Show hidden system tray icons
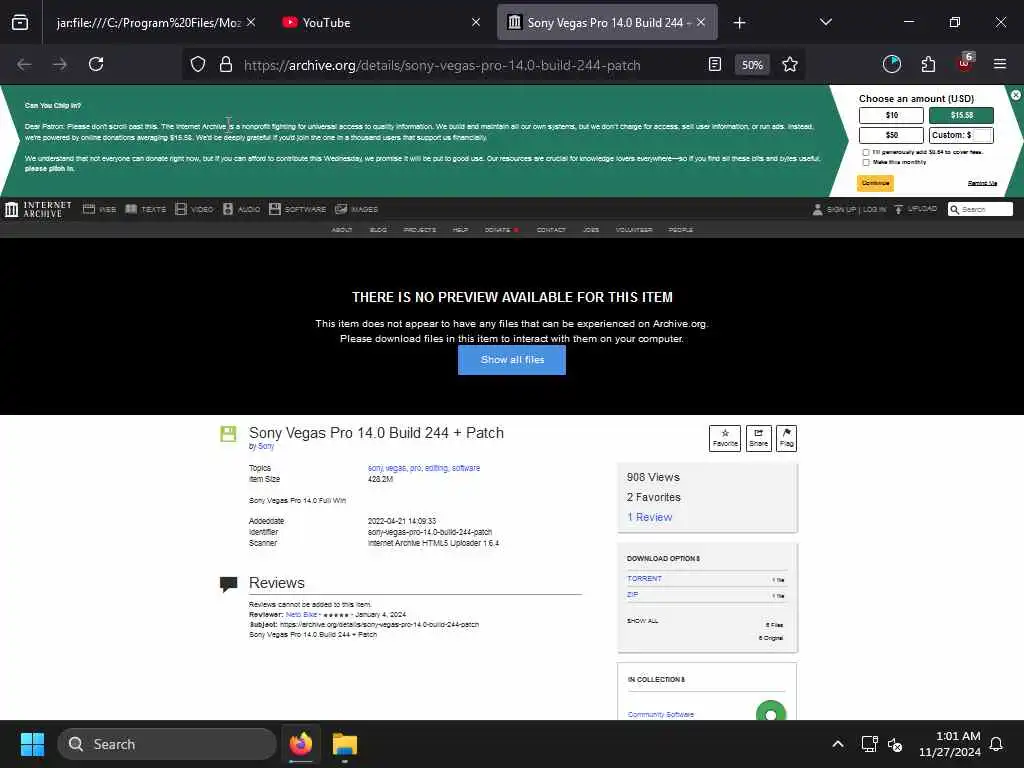1024x768 pixels. pyautogui.click(x=838, y=744)
